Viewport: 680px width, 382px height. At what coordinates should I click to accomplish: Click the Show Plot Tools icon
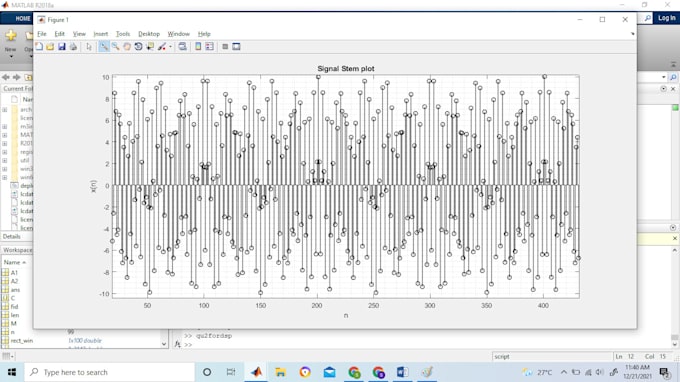coord(236,46)
